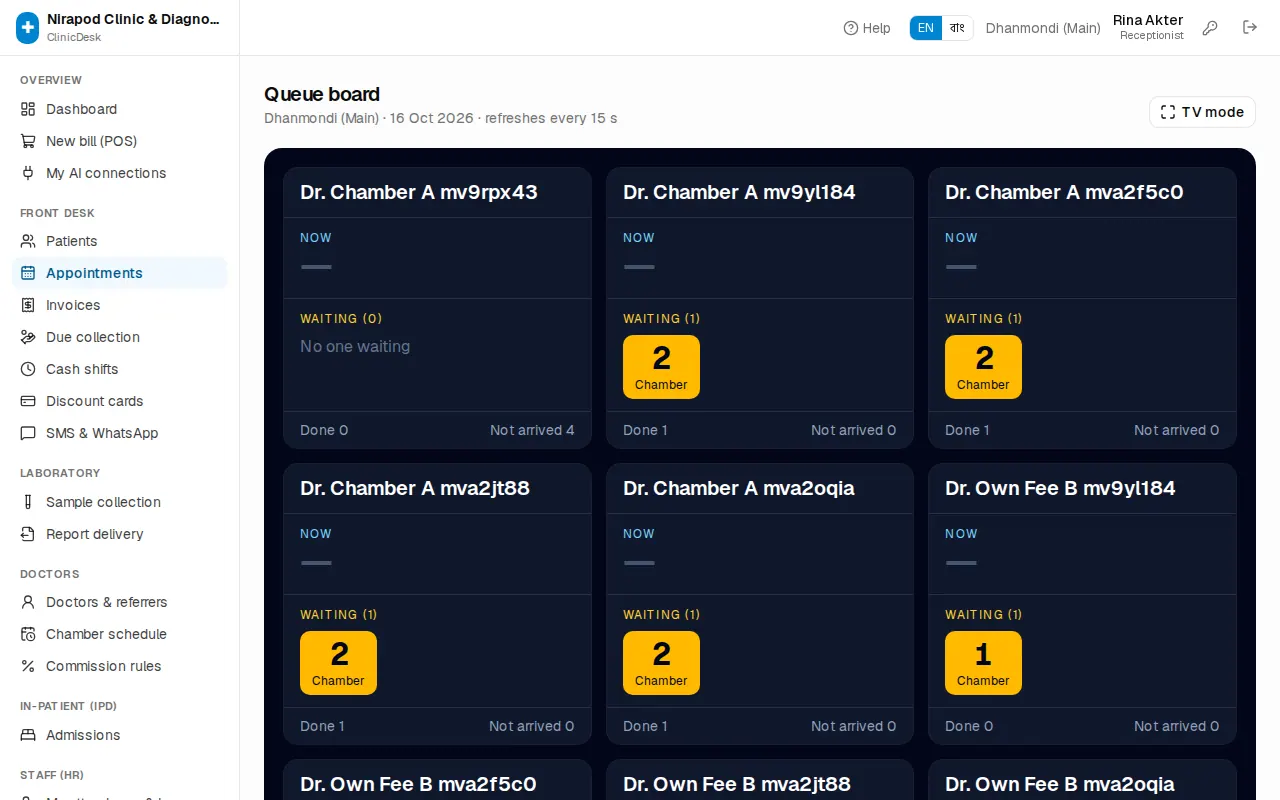1280x800 pixels.
Task: Open the Appointments menu item
Action: (x=120, y=273)
